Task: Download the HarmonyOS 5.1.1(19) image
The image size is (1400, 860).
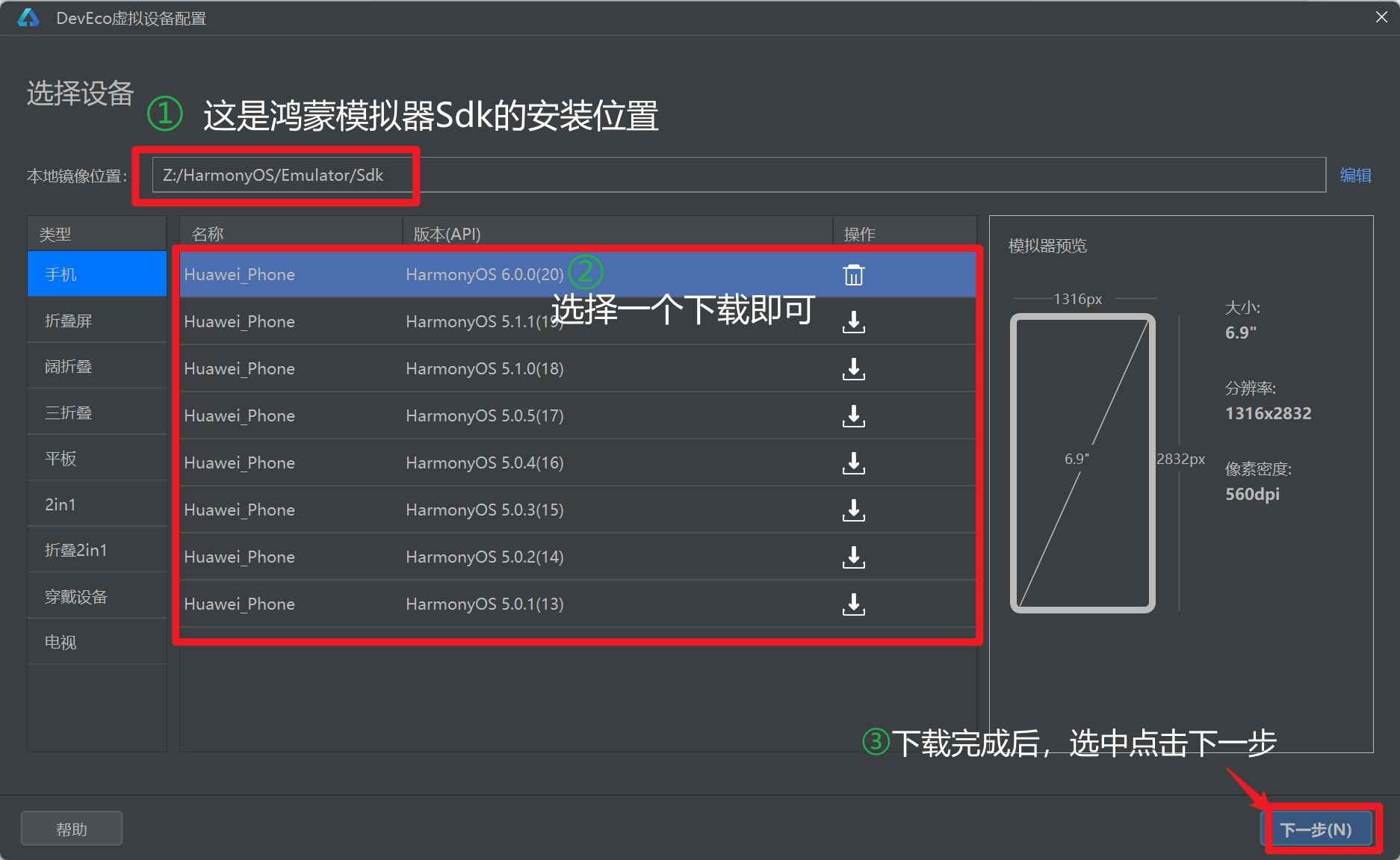Action: [x=853, y=322]
